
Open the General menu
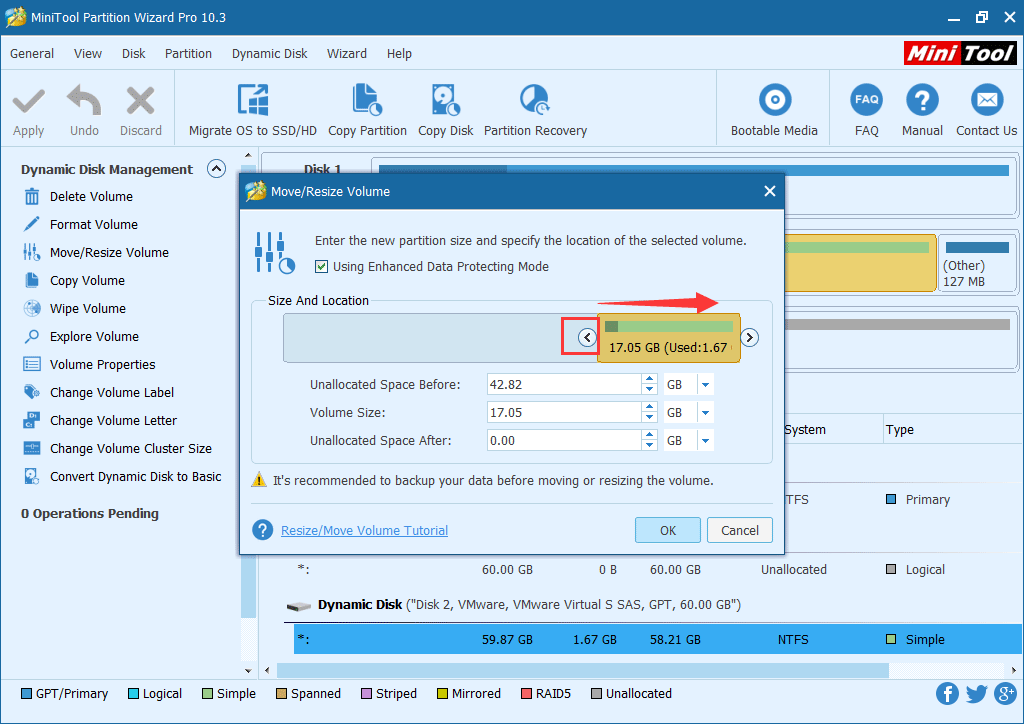[x=32, y=54]
